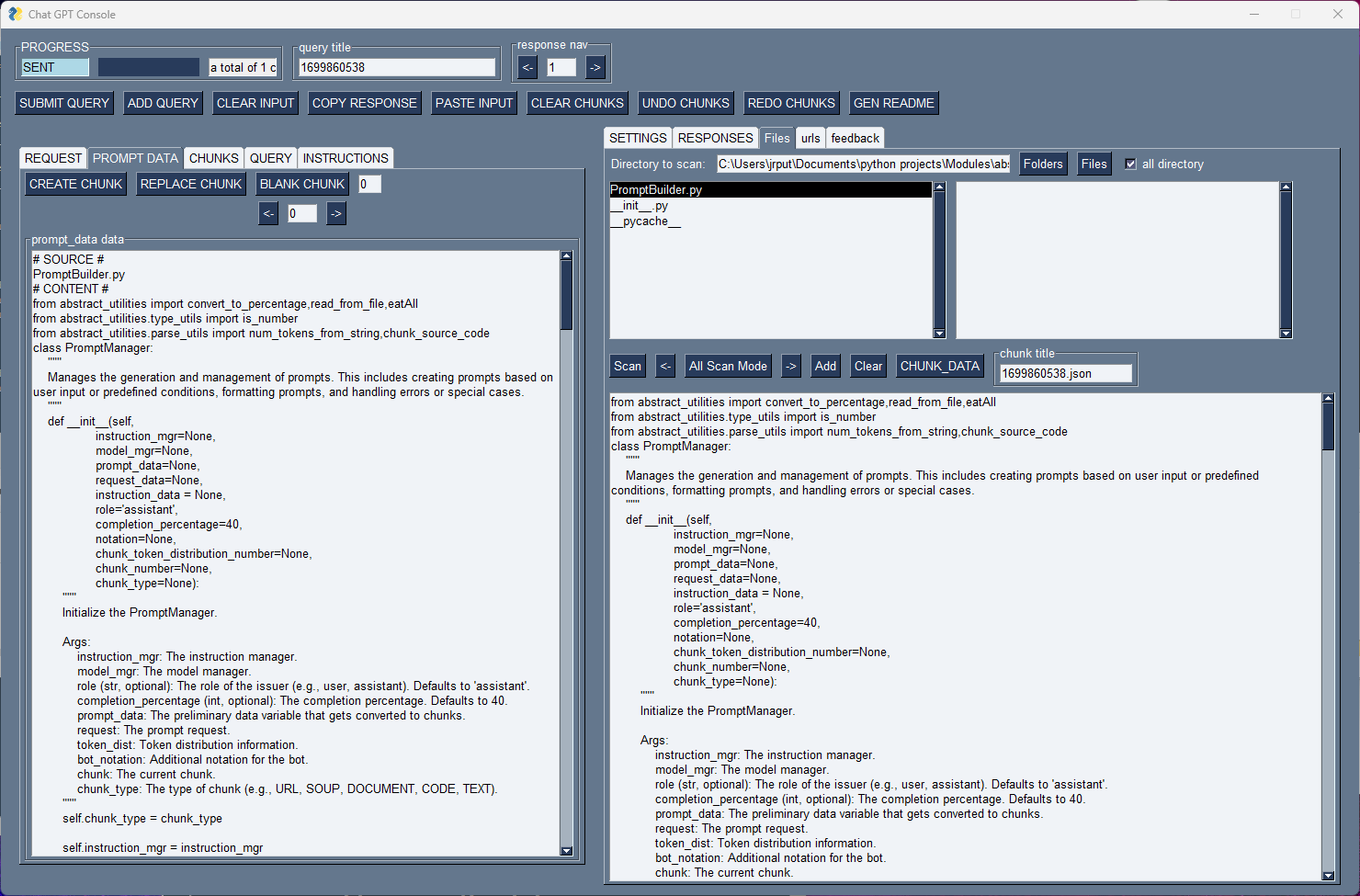Click the Clear button in Files tab
Screen dimensions: 1360x896
point(868,366)
